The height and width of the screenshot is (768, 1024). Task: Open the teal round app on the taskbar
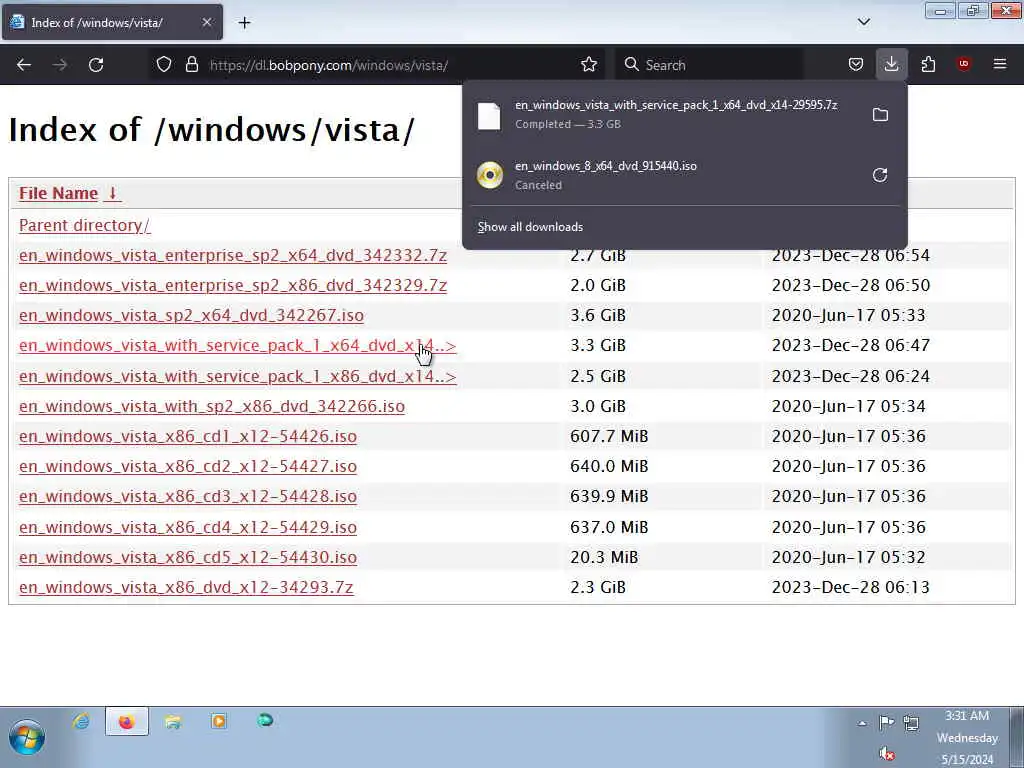(264, 720)
